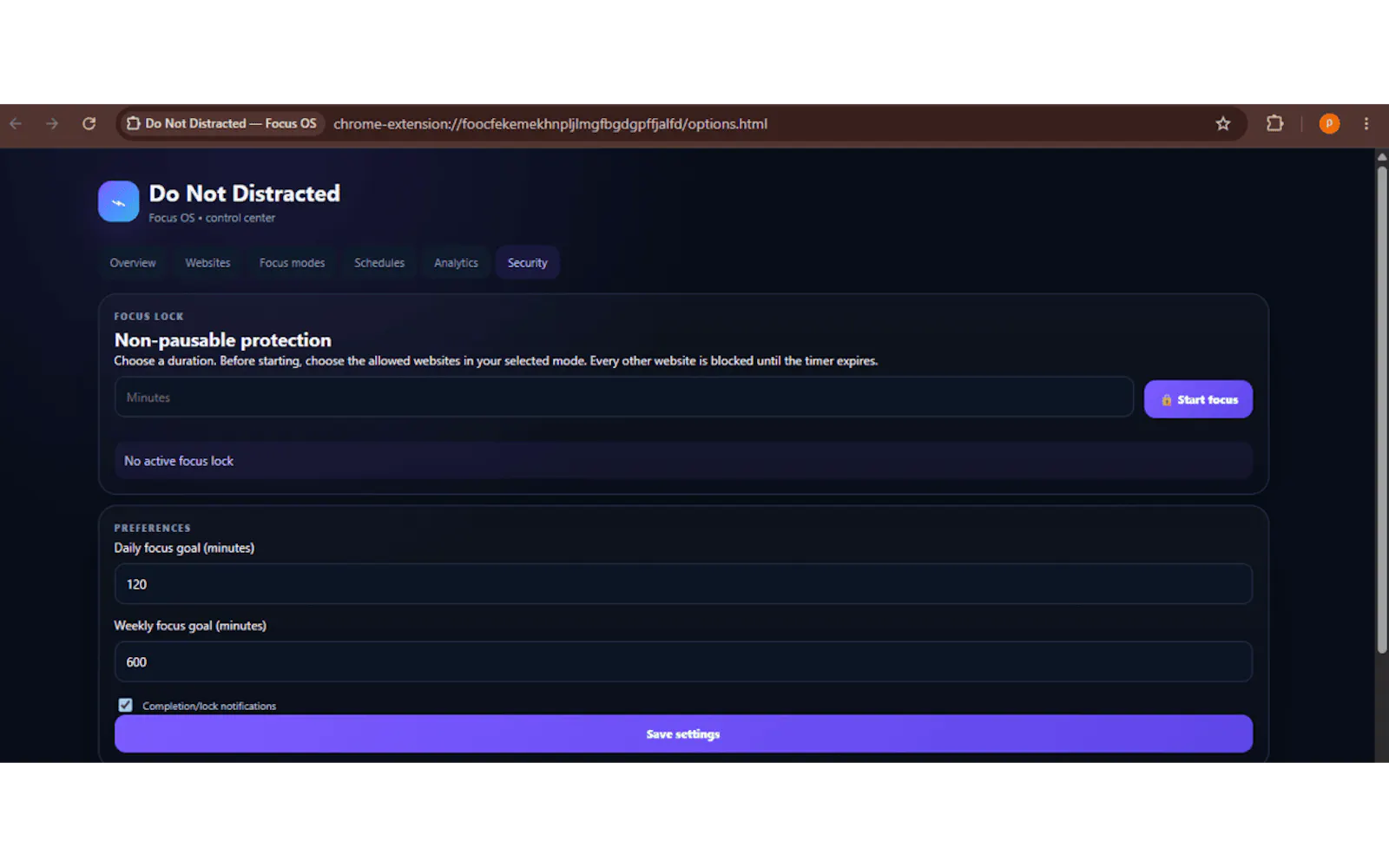
Task: Go back using browser back arrow
Action: pyautogui.click(x=16, y=124)
